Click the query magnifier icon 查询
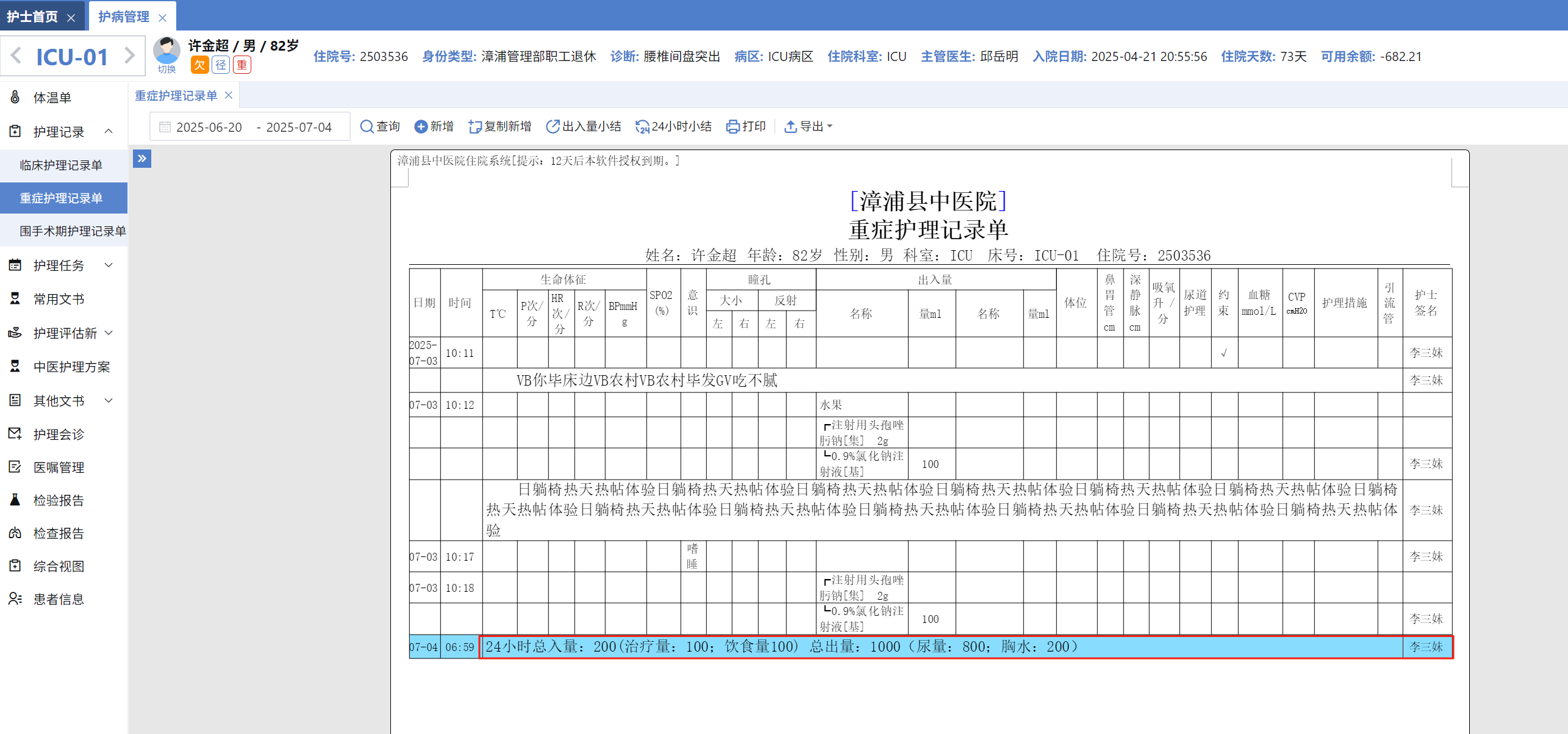The height and width of the screenshot is (734, 1568). (x=367, y=126)
